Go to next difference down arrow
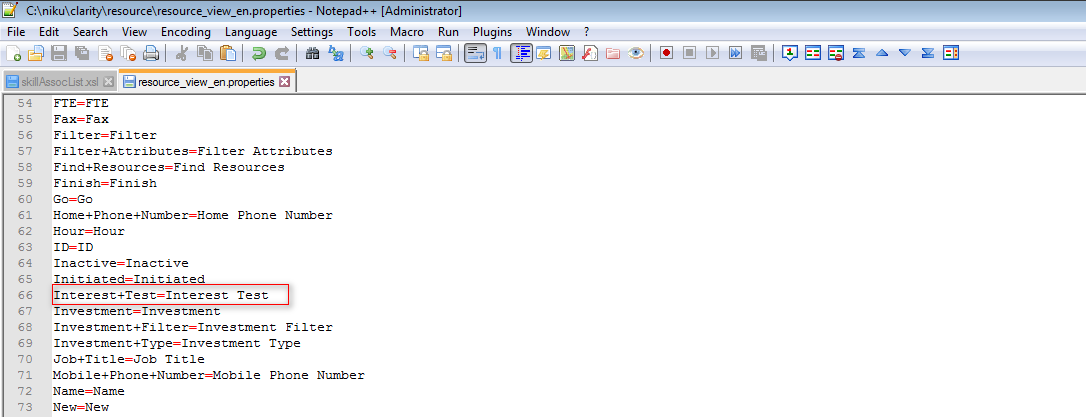The width and height of the screenshot is (1086, 417). pyautogui.click(x=905, y=53)
